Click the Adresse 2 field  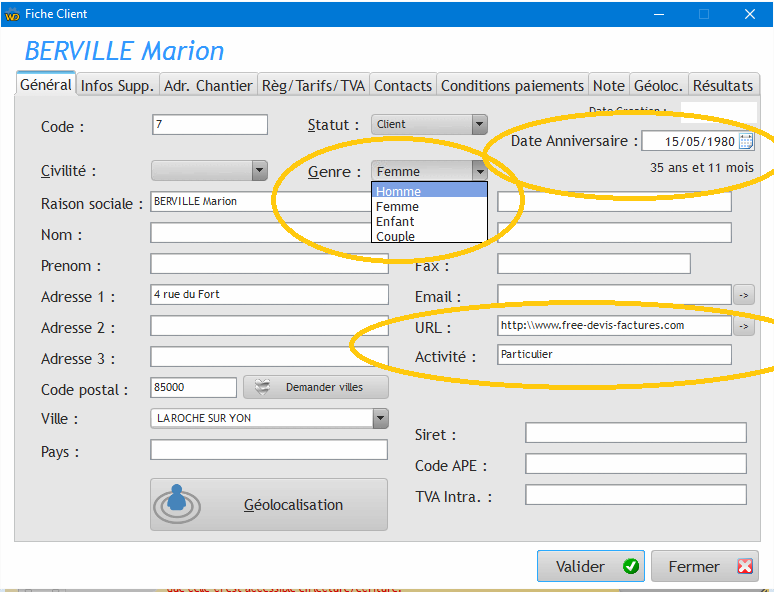point(270,326)
